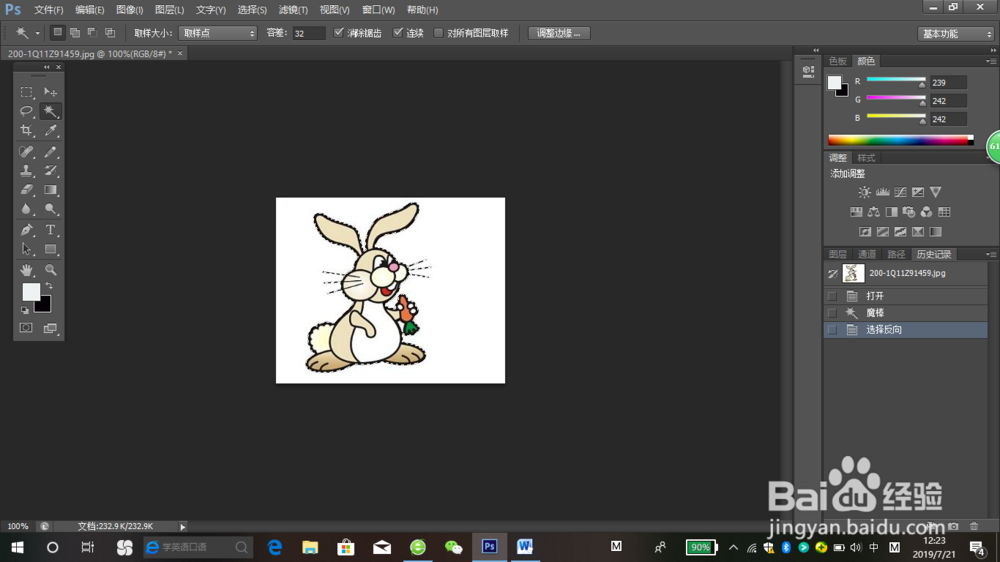Select the Crop tool

(27, 131)
